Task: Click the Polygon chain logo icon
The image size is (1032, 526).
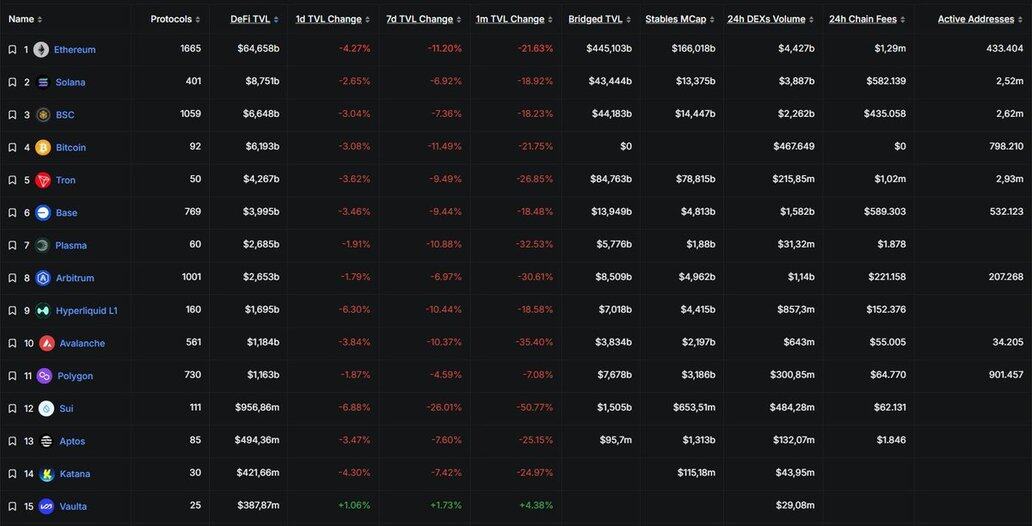Action: click(44, 376)
